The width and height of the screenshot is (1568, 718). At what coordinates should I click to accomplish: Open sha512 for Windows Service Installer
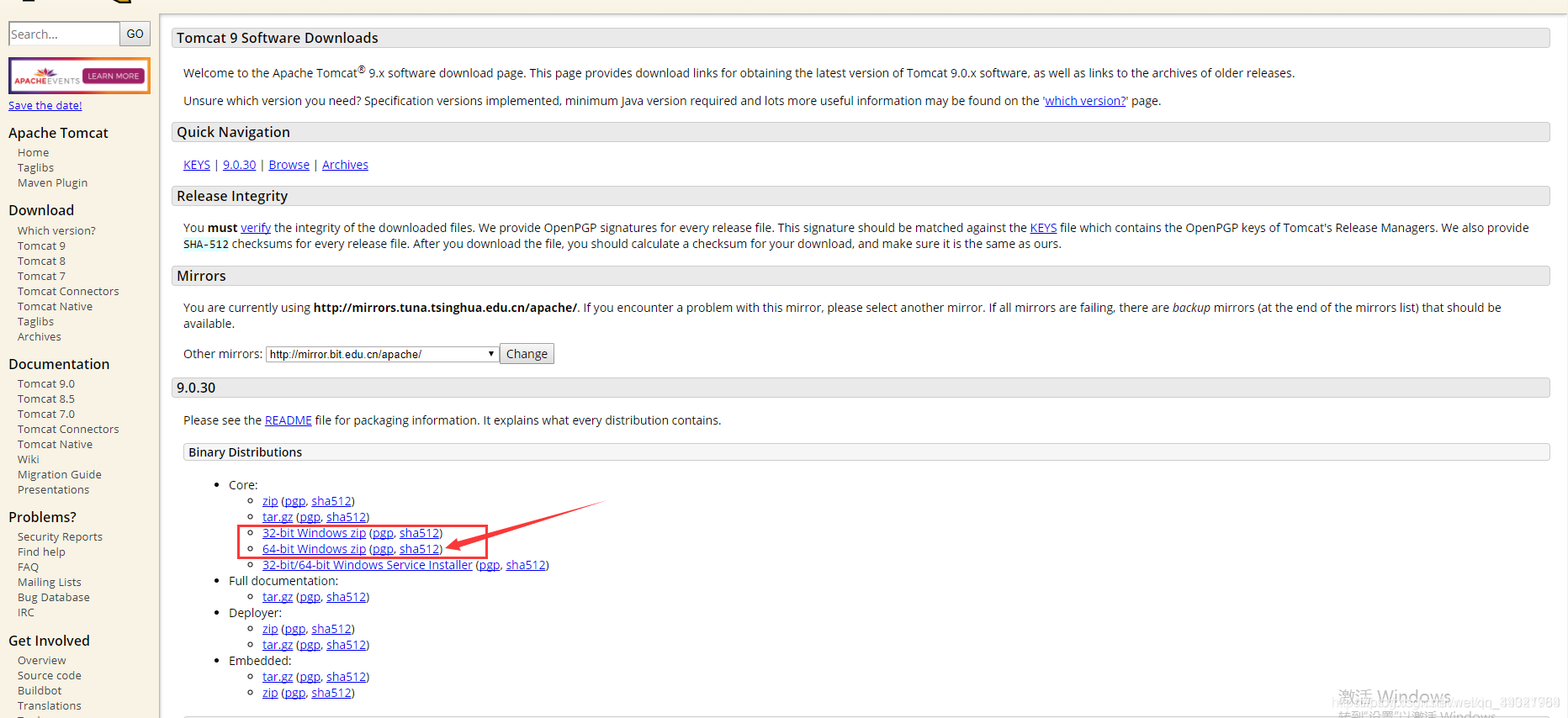pyautogui.click(x=526, y=565)
